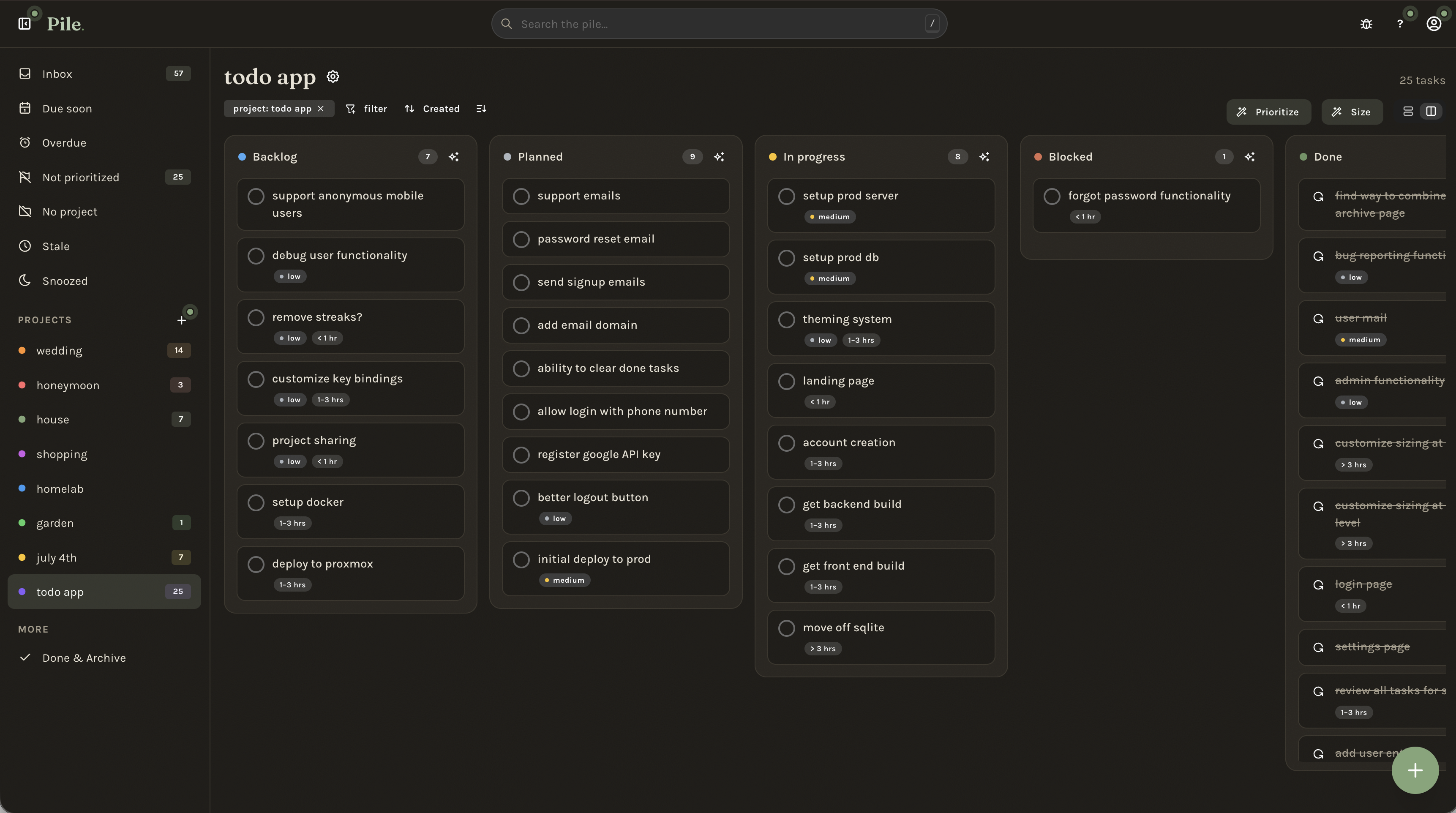Open the wedding project
The image size is (1456, 813).
(x=104, y=351)
